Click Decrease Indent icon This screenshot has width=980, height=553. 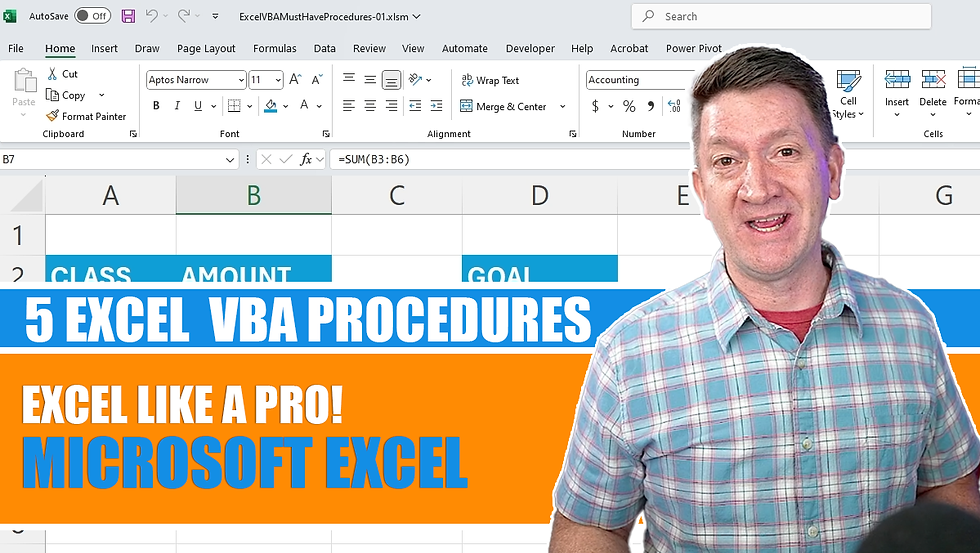click(x=415, y=106)
